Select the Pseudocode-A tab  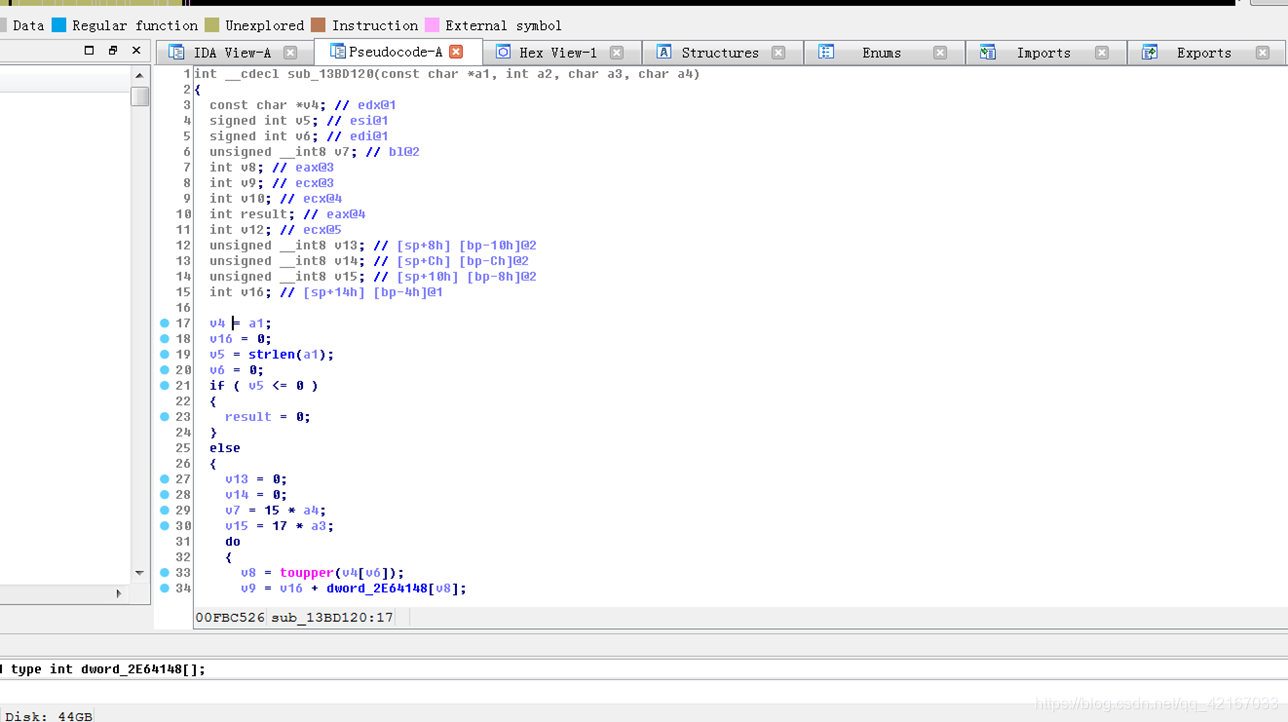point(394,52)
